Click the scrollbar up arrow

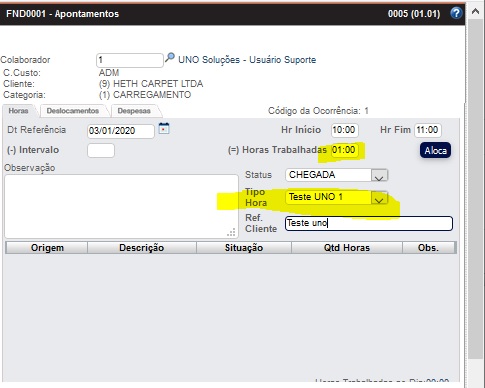(475, 12)
